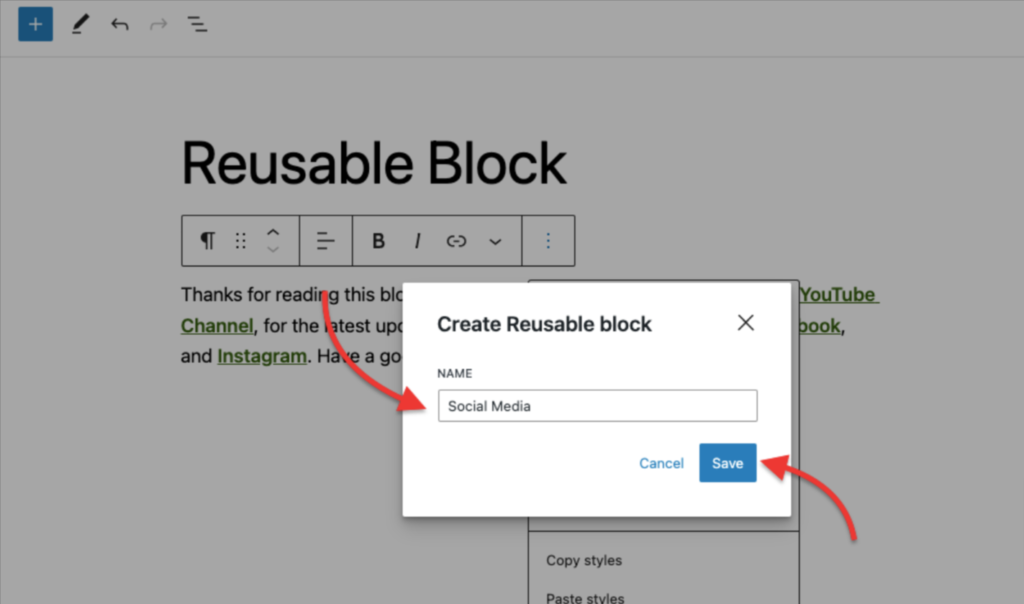The image size is (1024, 604).
Task: Toggle bold formatting
Action: pos(378,241)
